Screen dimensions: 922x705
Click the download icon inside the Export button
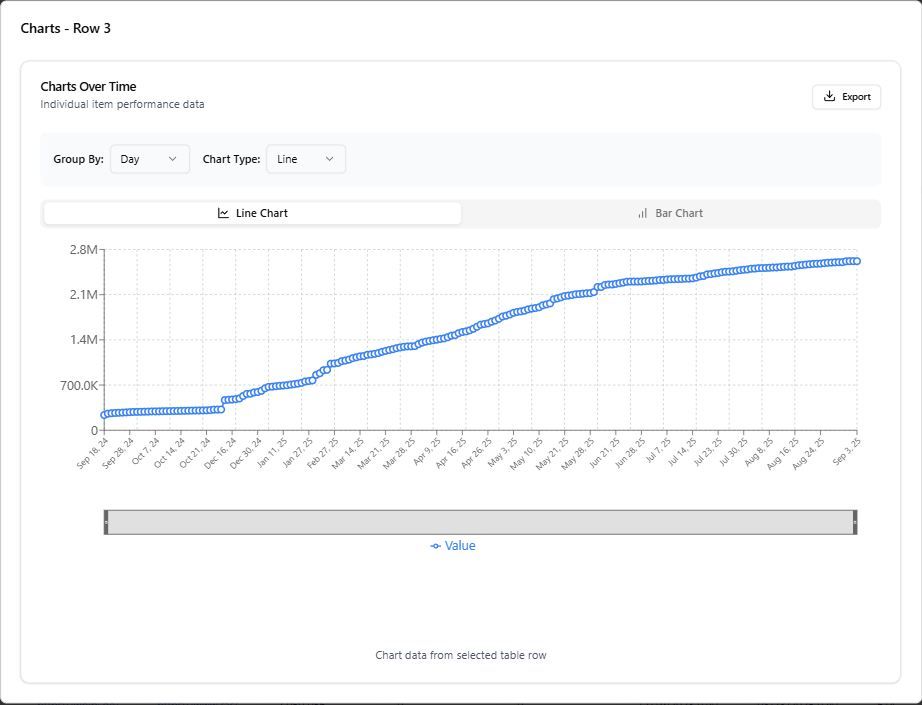coord(829,96)
